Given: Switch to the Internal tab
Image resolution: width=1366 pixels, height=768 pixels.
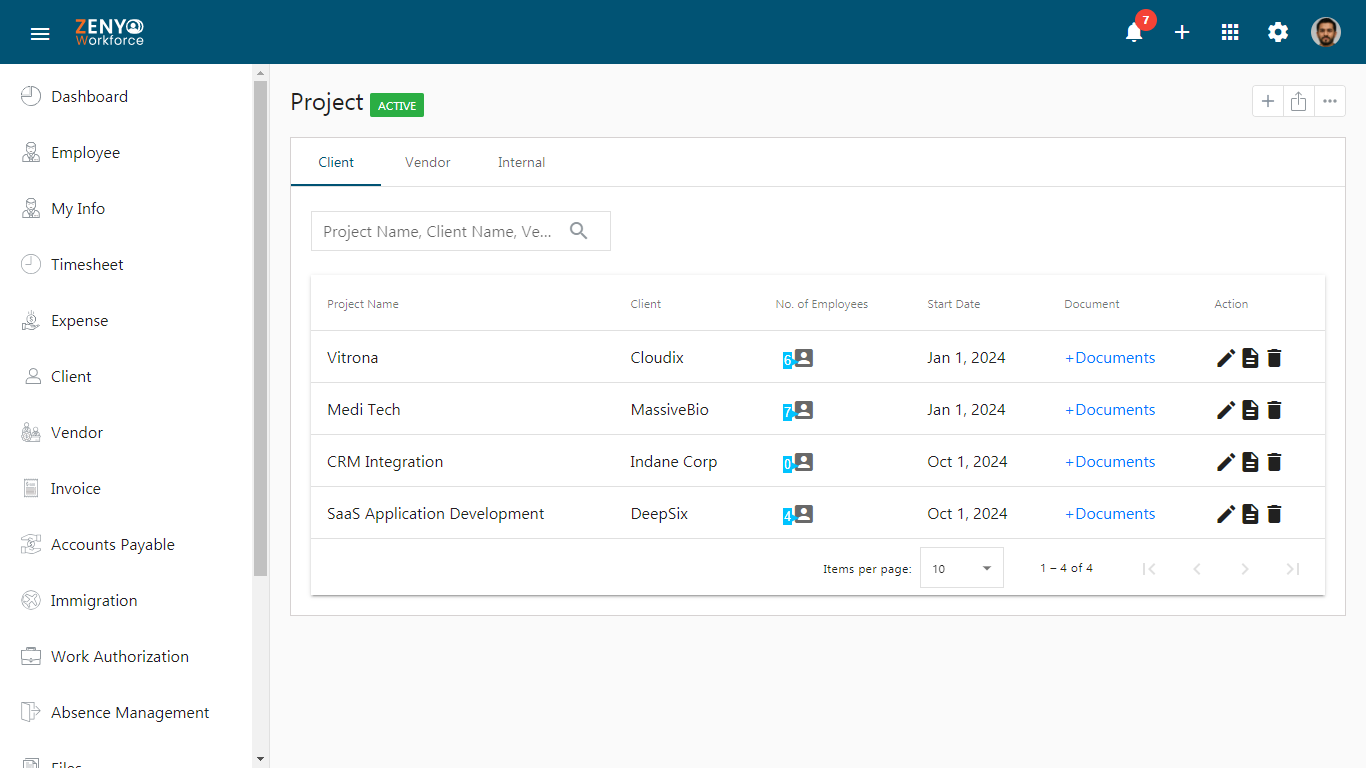Looking at the screenshot, I should coord(522,162).
